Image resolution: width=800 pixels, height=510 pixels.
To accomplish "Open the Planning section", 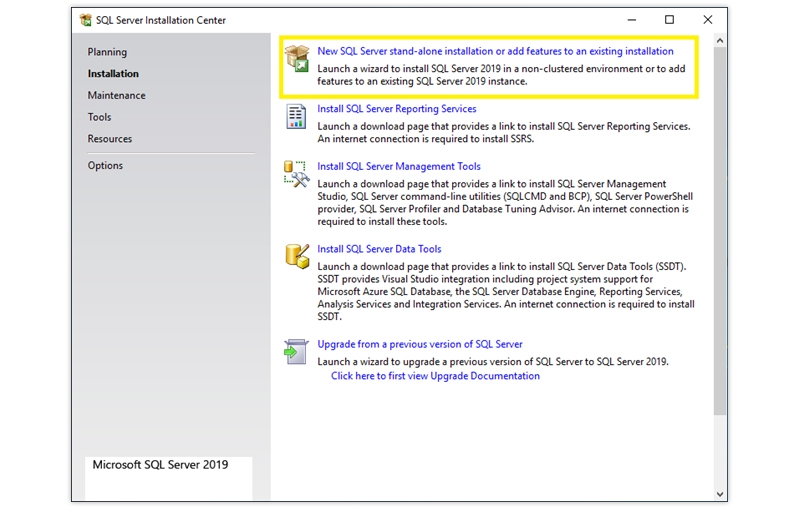I will [107, 52].
